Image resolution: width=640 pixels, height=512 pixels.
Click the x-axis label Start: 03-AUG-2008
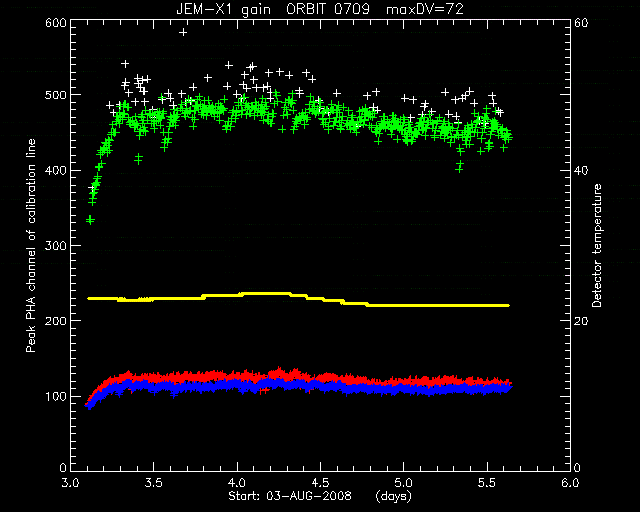pyautogui.click(x=290, y=496)
